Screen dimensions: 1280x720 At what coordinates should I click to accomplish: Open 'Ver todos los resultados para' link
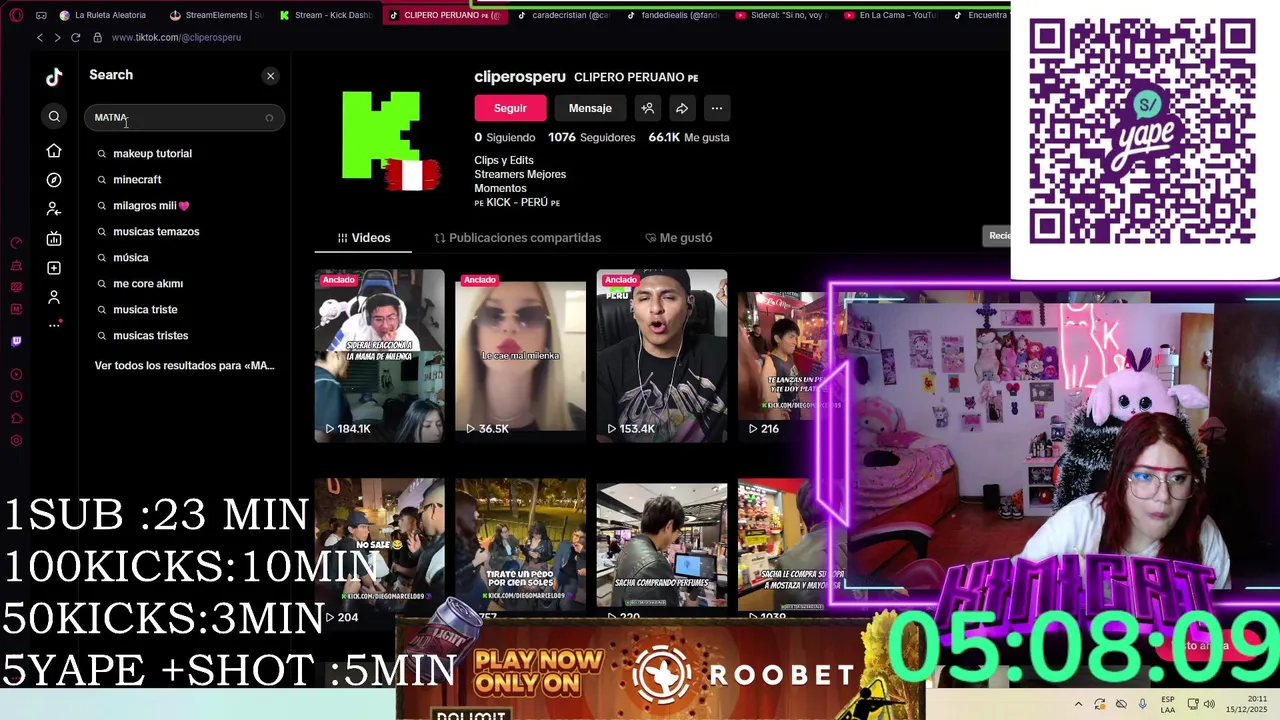(184, 366)
